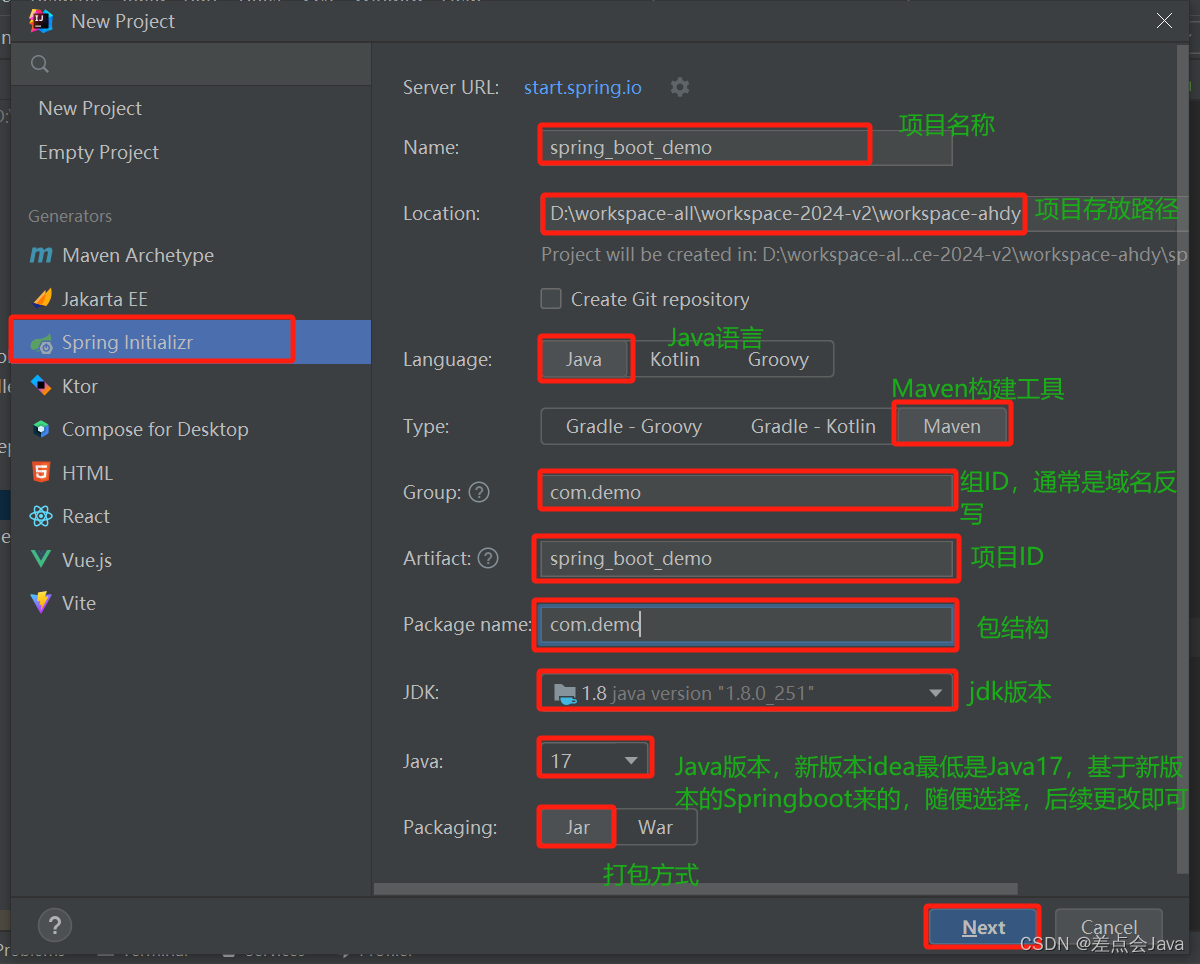Select the Jakarta EE generator icon
The width and height of the screenshot is (1200, 964).
(x=42, y=298)
